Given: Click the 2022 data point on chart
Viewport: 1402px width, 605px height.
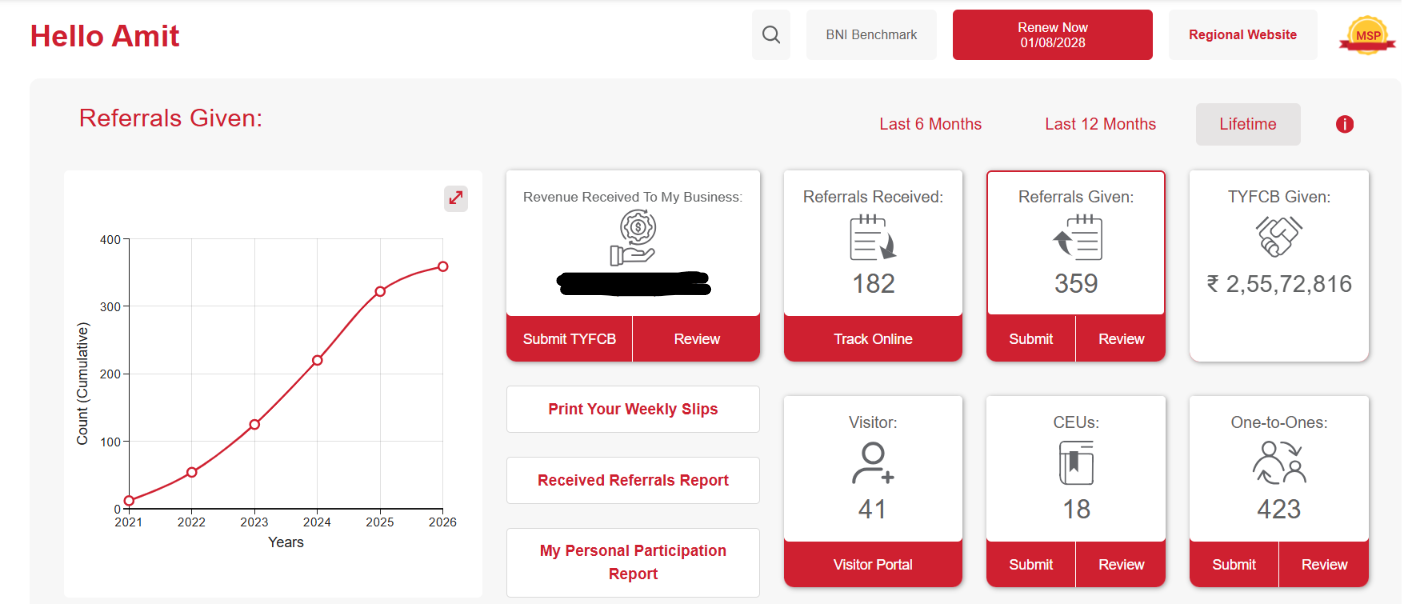Looking at the screenshot, I should [192, 472].
